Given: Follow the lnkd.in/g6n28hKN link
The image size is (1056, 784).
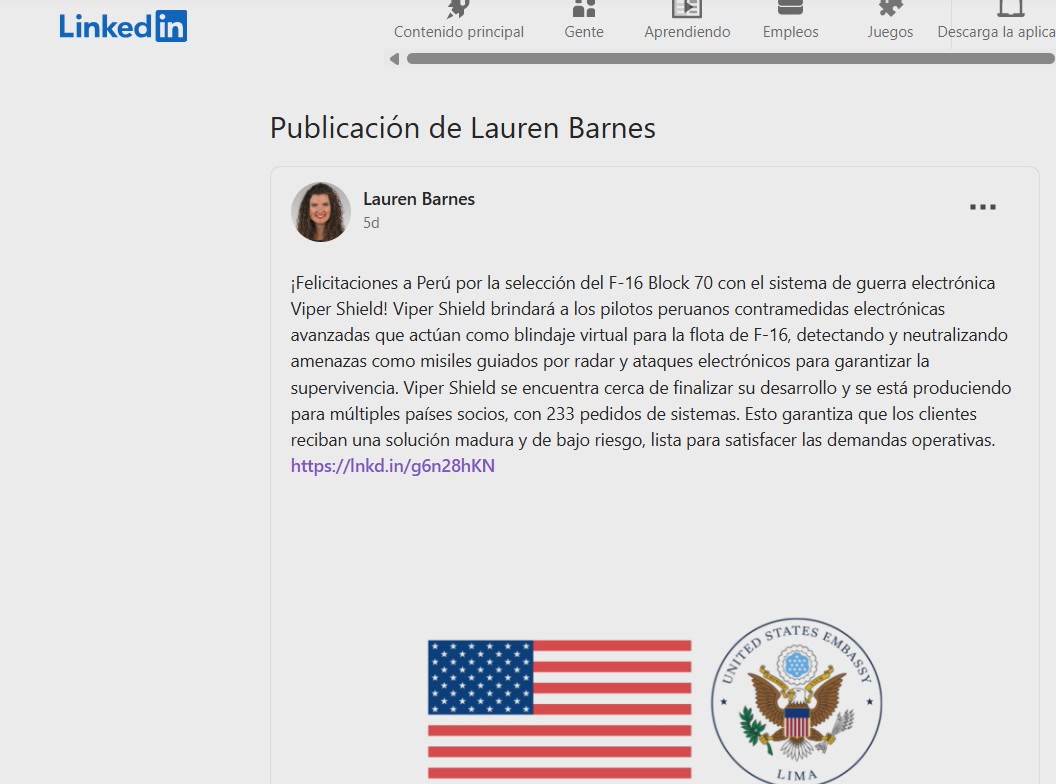Looking at the screenshot, I should coord(393,466).
